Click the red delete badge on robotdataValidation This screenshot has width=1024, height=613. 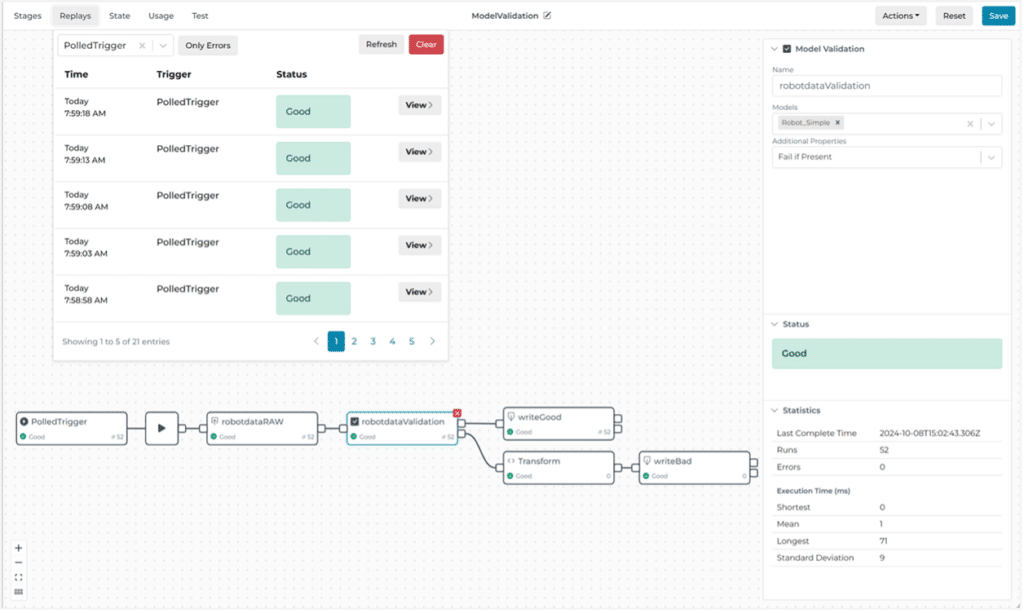(x=457, y=413)
